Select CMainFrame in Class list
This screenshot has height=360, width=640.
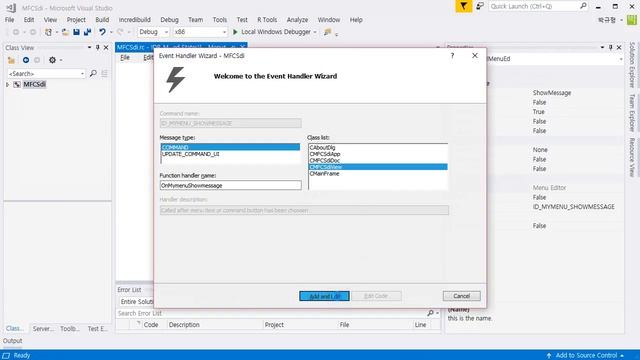point(378,173)
